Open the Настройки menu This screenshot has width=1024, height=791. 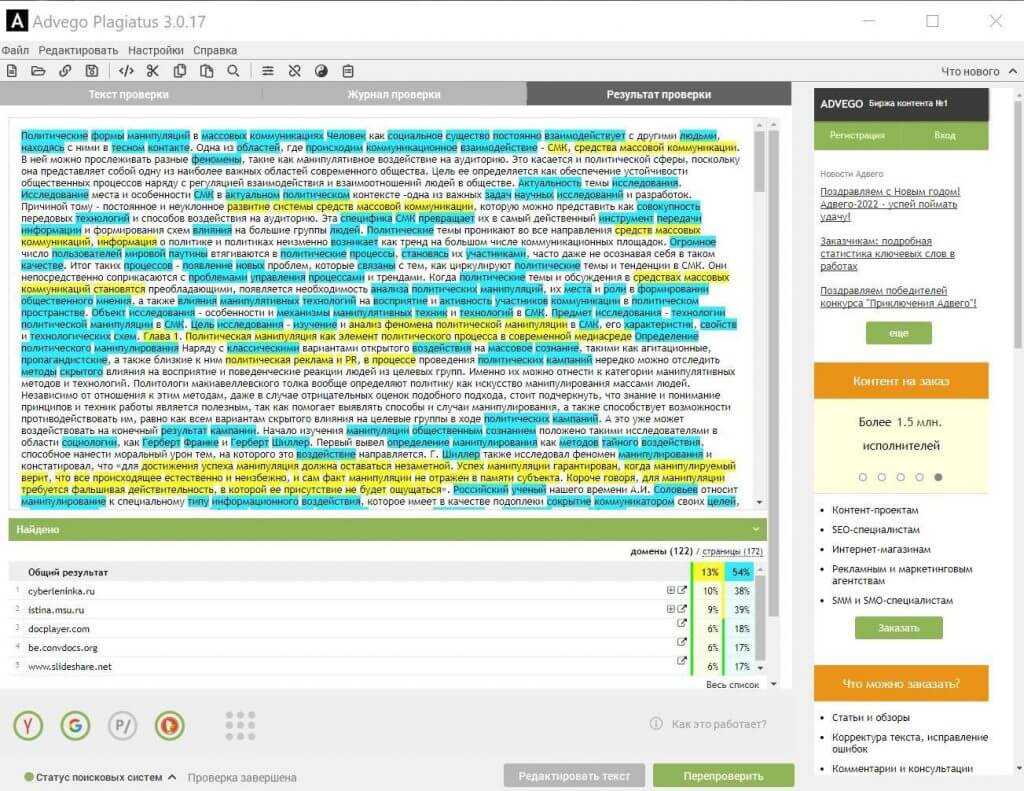pos(155,50)
